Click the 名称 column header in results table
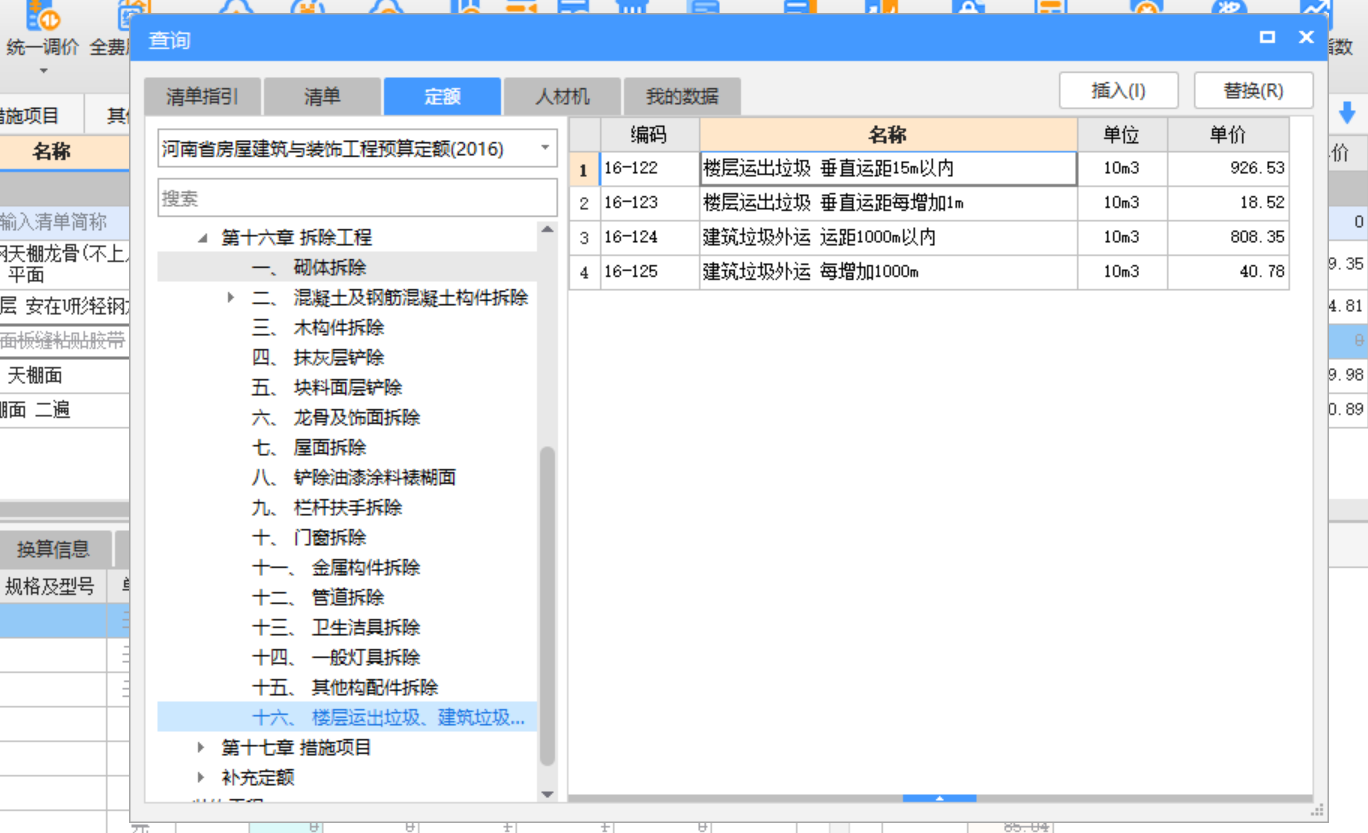The image size is (1368, 833). point(888,135)
